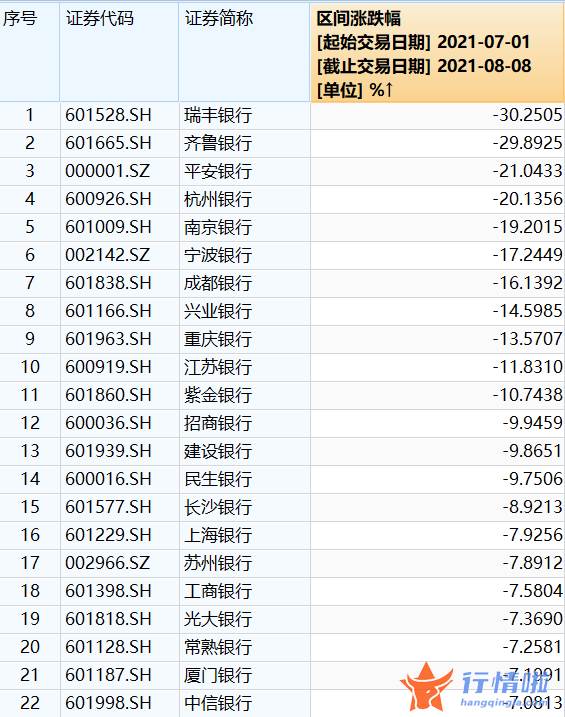This screenshot has width=565, height=717.
Task: Select the cell 601665.SH
Action: 119,143
